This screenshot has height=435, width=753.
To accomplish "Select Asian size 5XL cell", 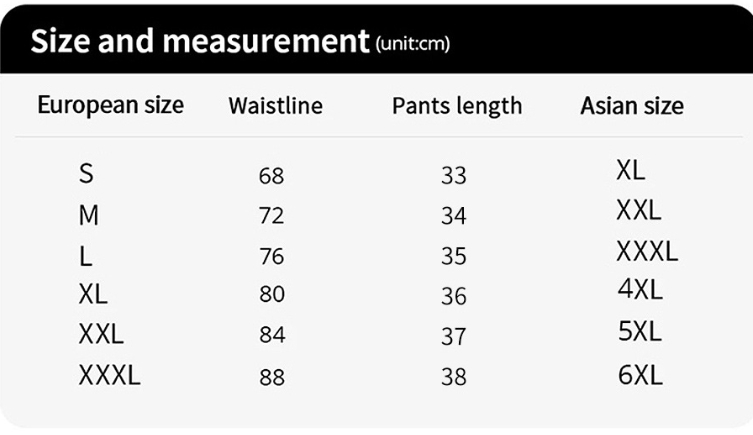I will tap(640, 331).
